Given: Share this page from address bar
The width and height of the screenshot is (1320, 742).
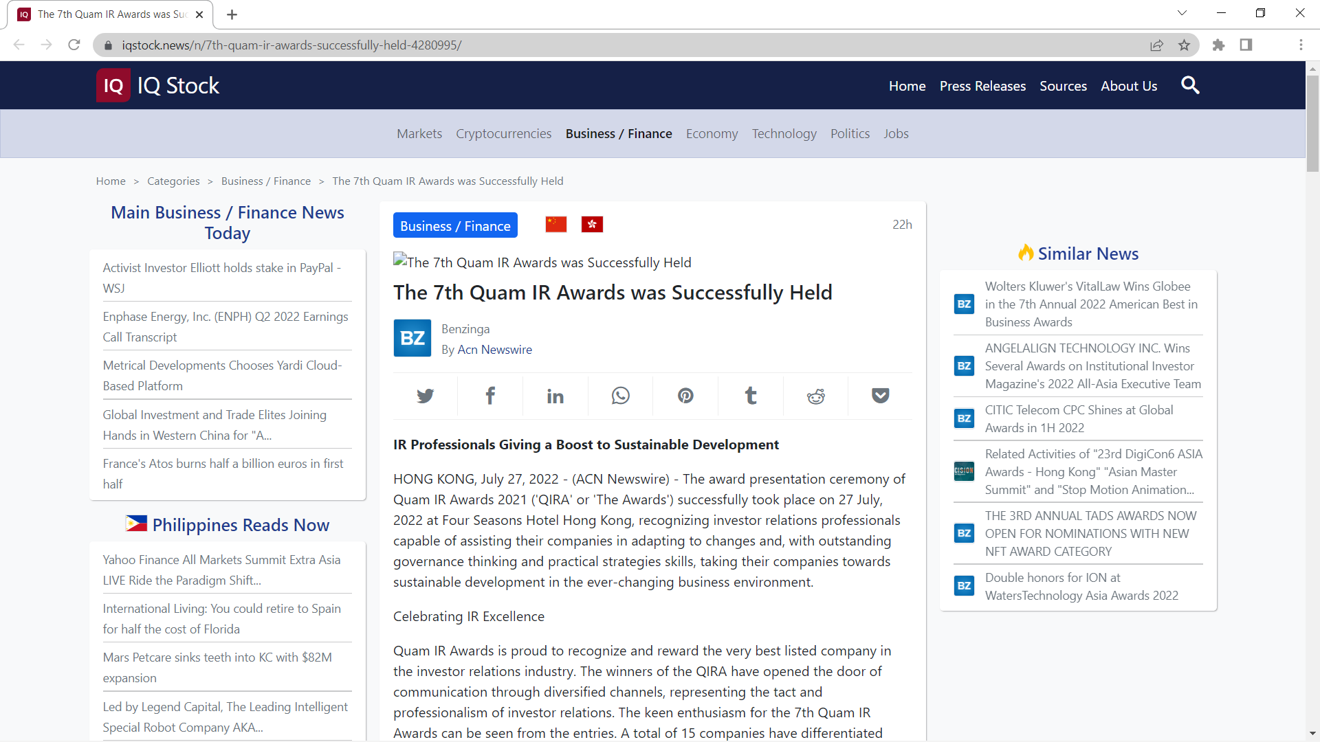Looking at the screenshot, I should pos(1157,45).
